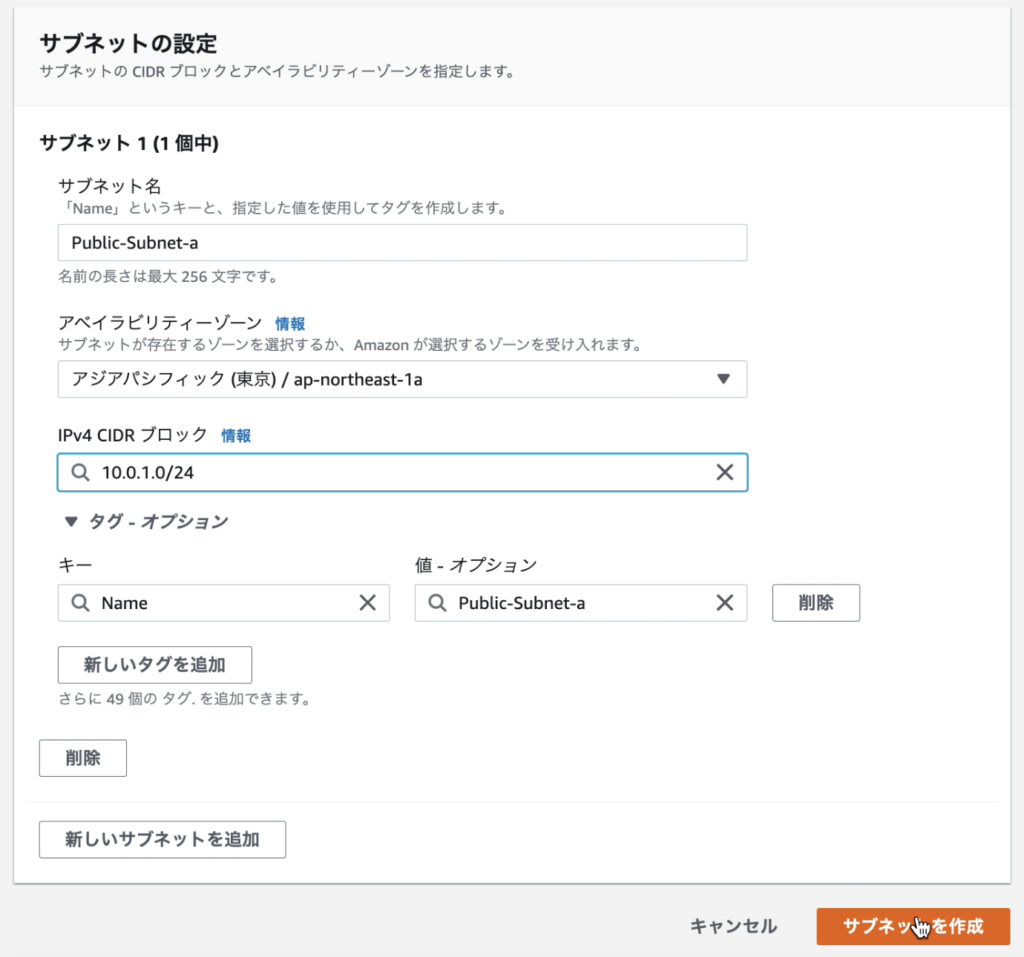This screenshot has height=957, width=1024.
Task: Click search icon in IPv4 CIDR field
Action: [x=80, y=472]
